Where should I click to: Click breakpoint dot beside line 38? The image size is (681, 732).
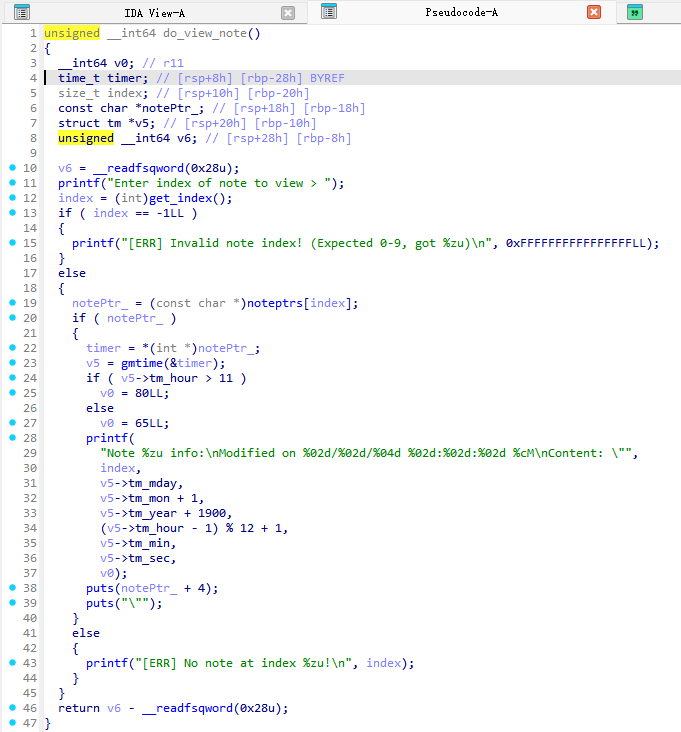[x=12, y=588]
